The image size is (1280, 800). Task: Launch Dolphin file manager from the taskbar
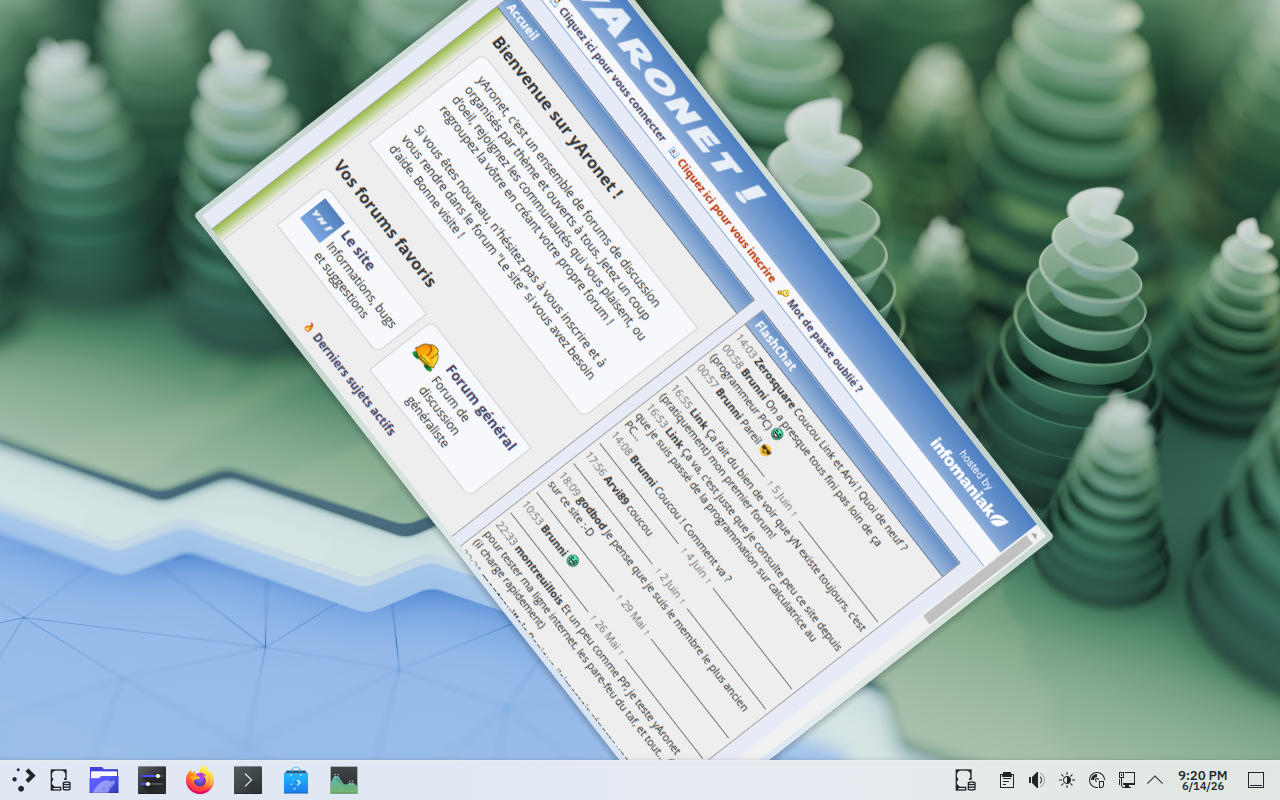(104, 780)
